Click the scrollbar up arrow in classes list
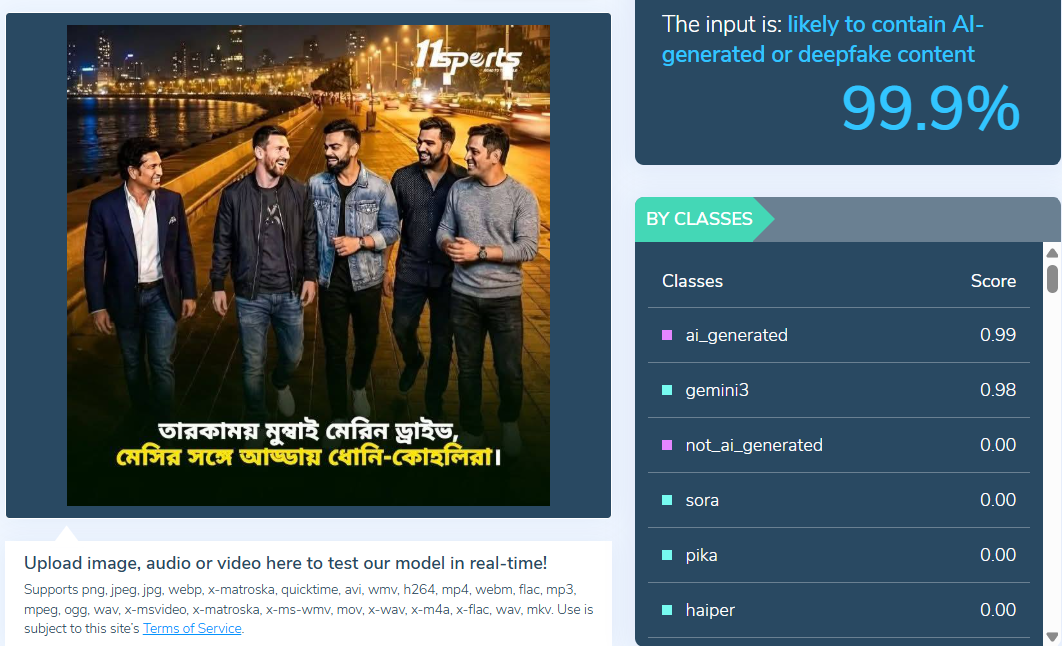The image size is (1062, 646). 1052,253
